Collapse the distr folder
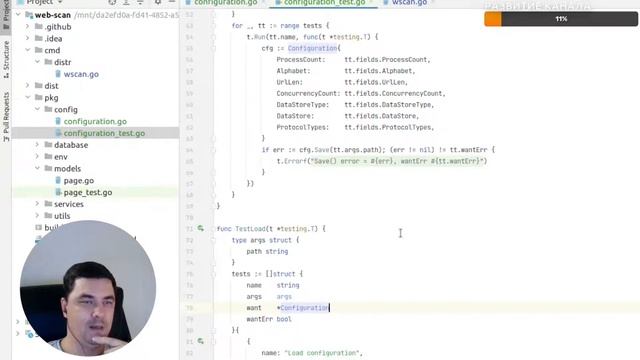 pyautogui.click(x=37, y=62)
